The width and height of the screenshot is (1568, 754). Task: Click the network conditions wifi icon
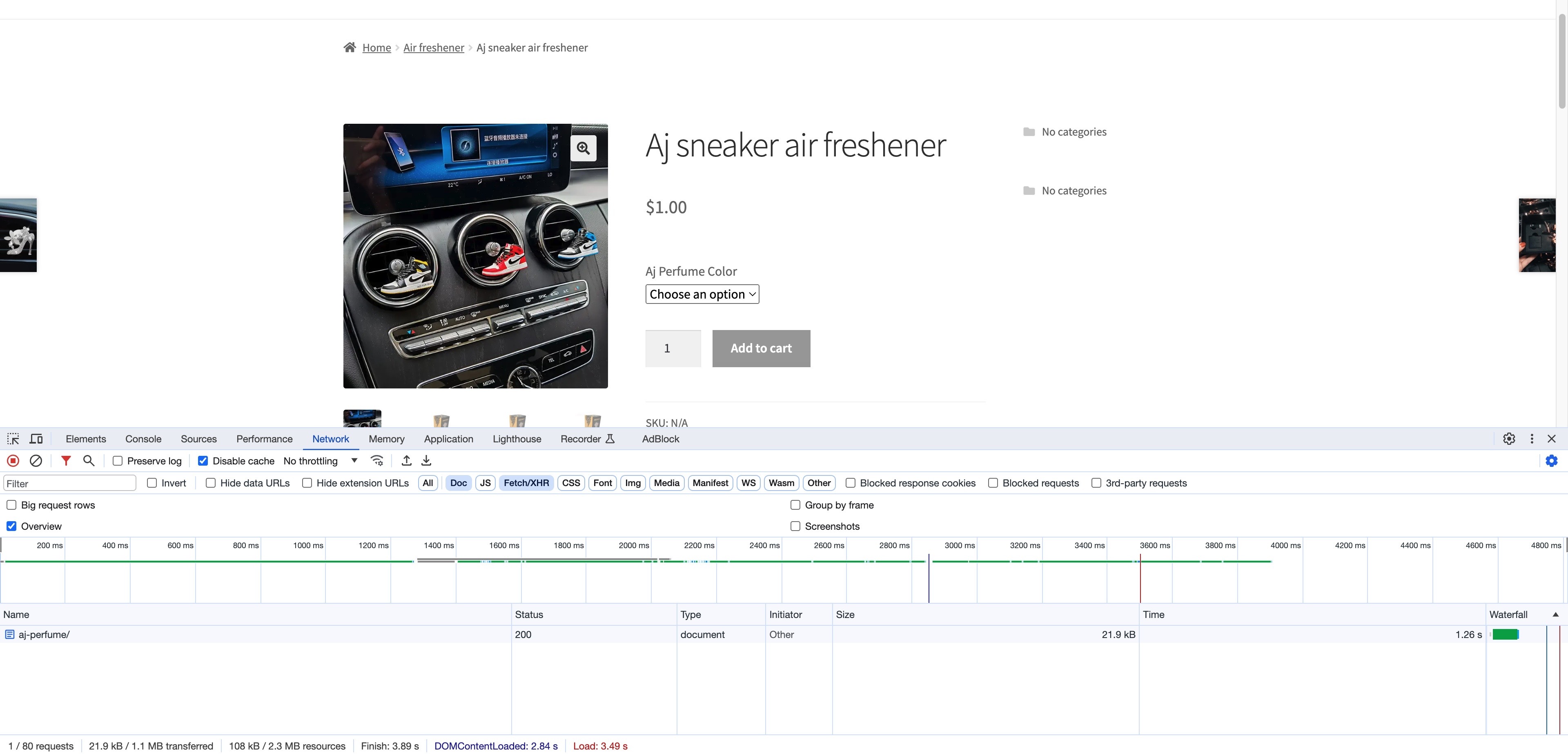coord(377,461)
